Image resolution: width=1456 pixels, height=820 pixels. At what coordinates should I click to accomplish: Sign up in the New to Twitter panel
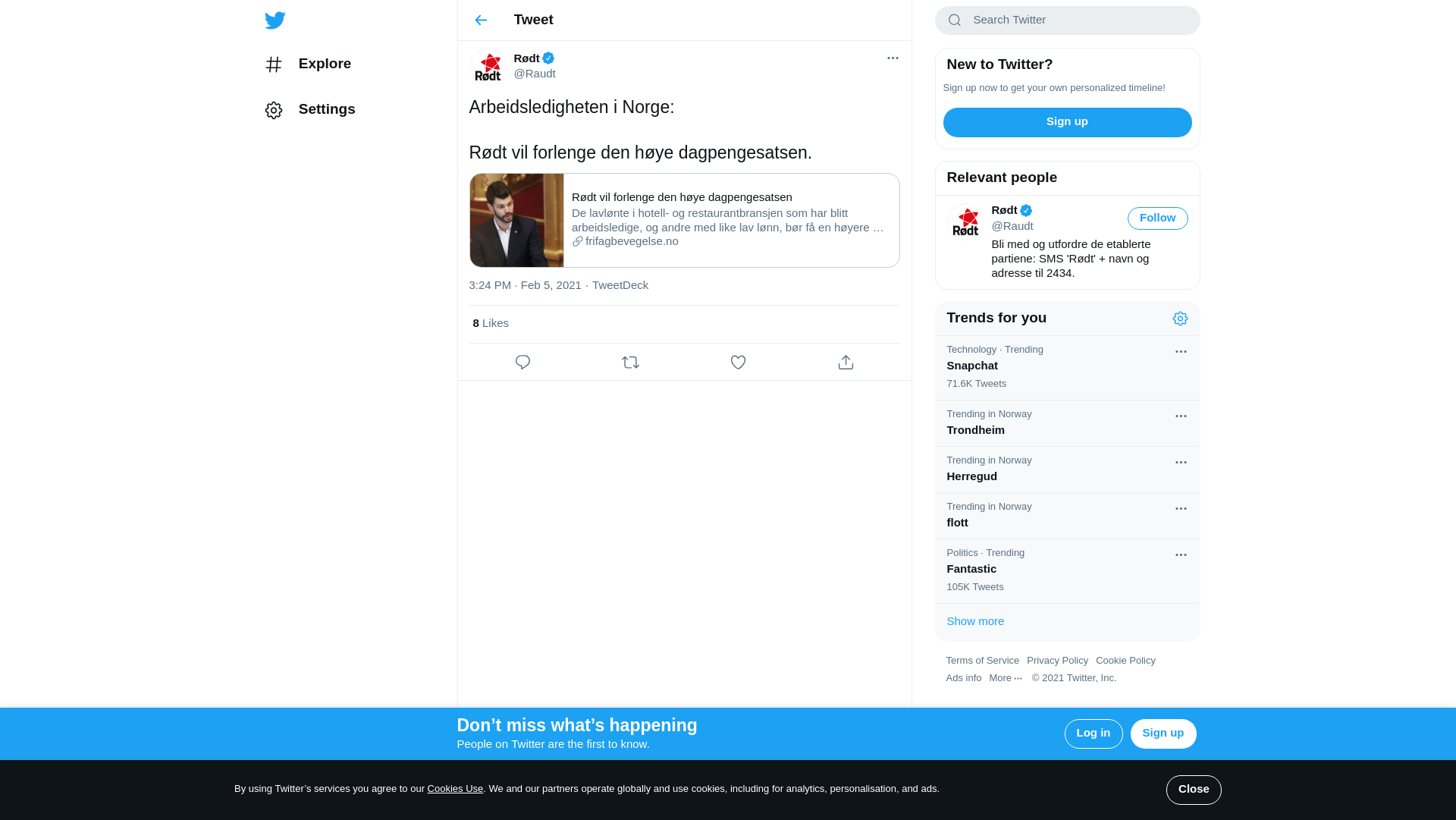[x=1067, y=122]
